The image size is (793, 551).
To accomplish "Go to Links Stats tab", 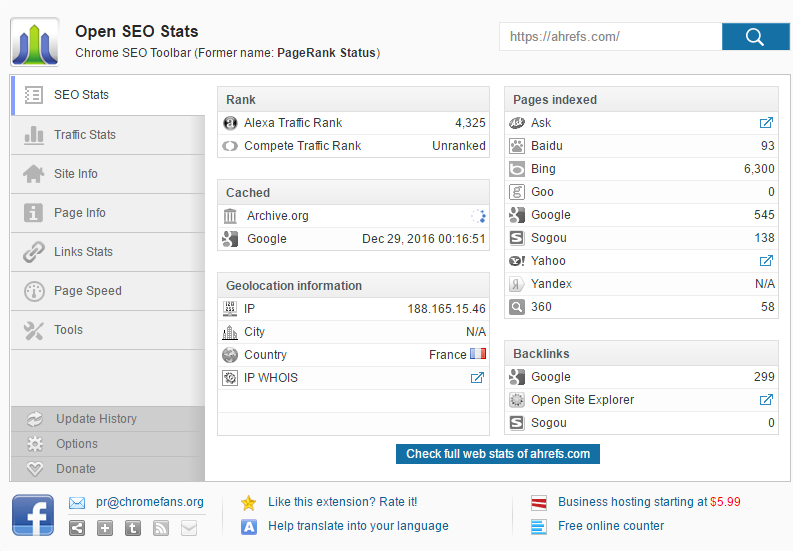I will coord(108,251).
